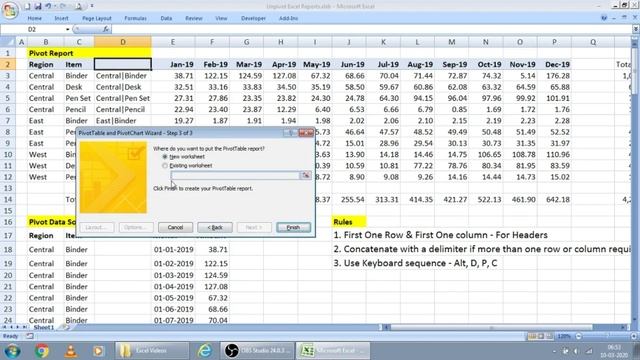Viewport: 640px width, 360px height.
Task: Open the Insert ribbon tab
Action: (62, 18)
